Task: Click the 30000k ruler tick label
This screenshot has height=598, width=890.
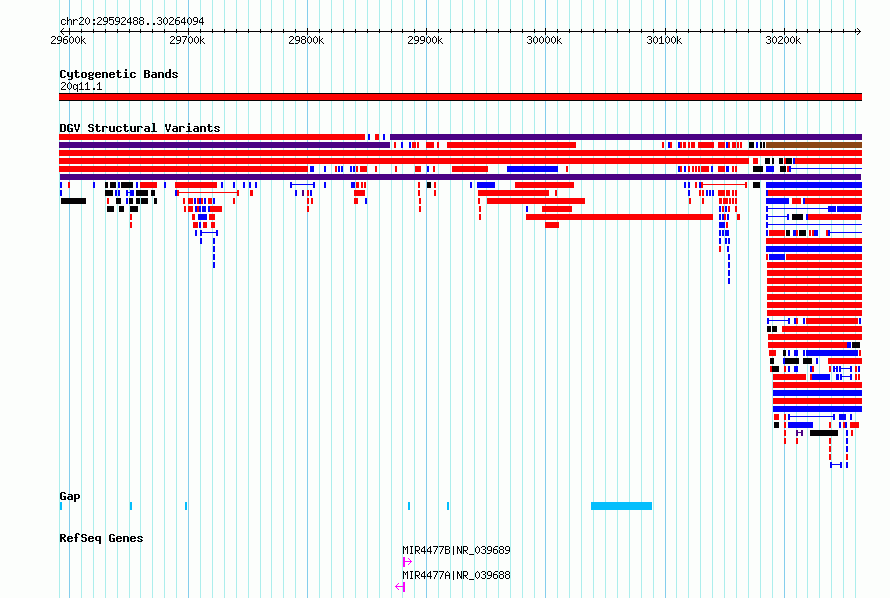Action: tap(544, 40)
